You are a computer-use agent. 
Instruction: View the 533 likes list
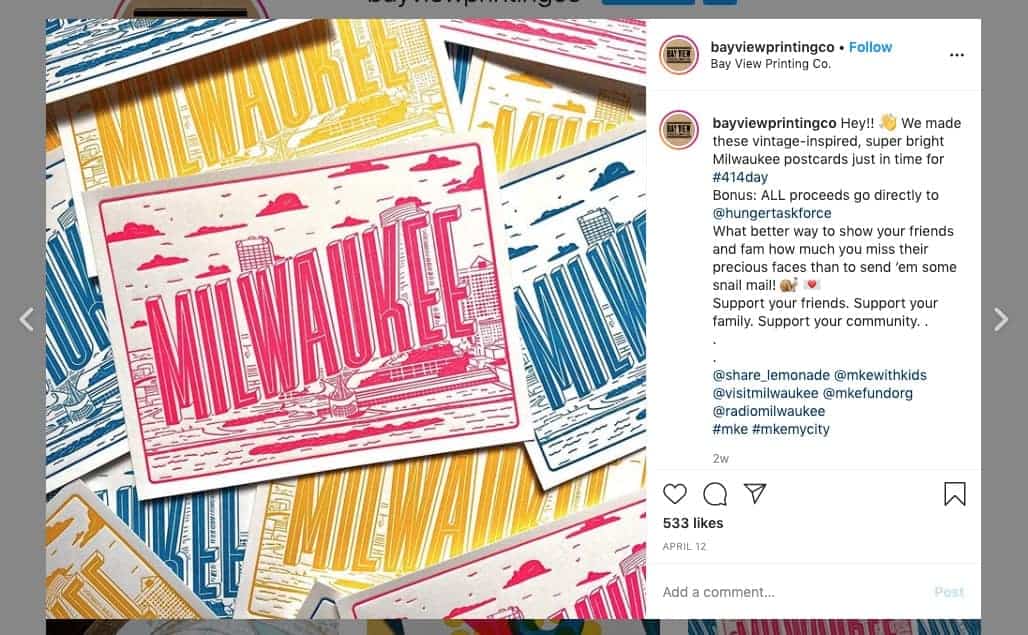coord(693,523)
